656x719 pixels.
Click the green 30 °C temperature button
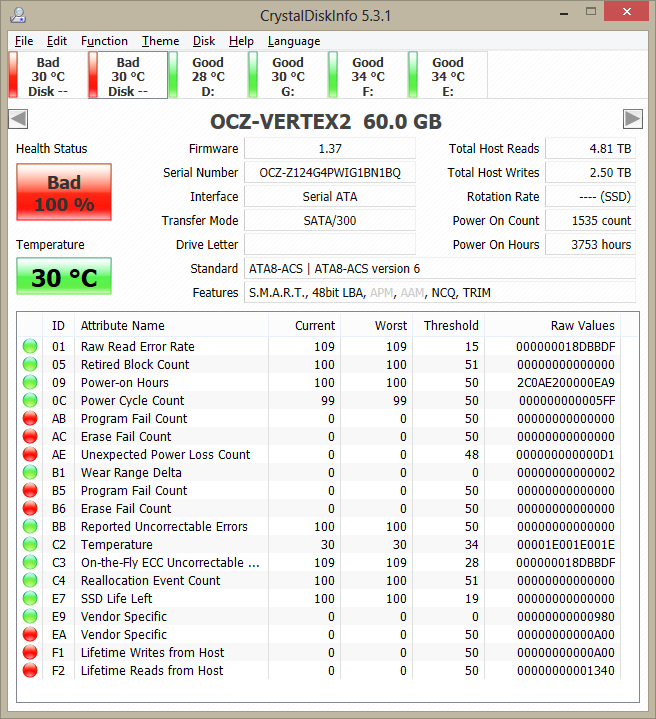point(64,276)
